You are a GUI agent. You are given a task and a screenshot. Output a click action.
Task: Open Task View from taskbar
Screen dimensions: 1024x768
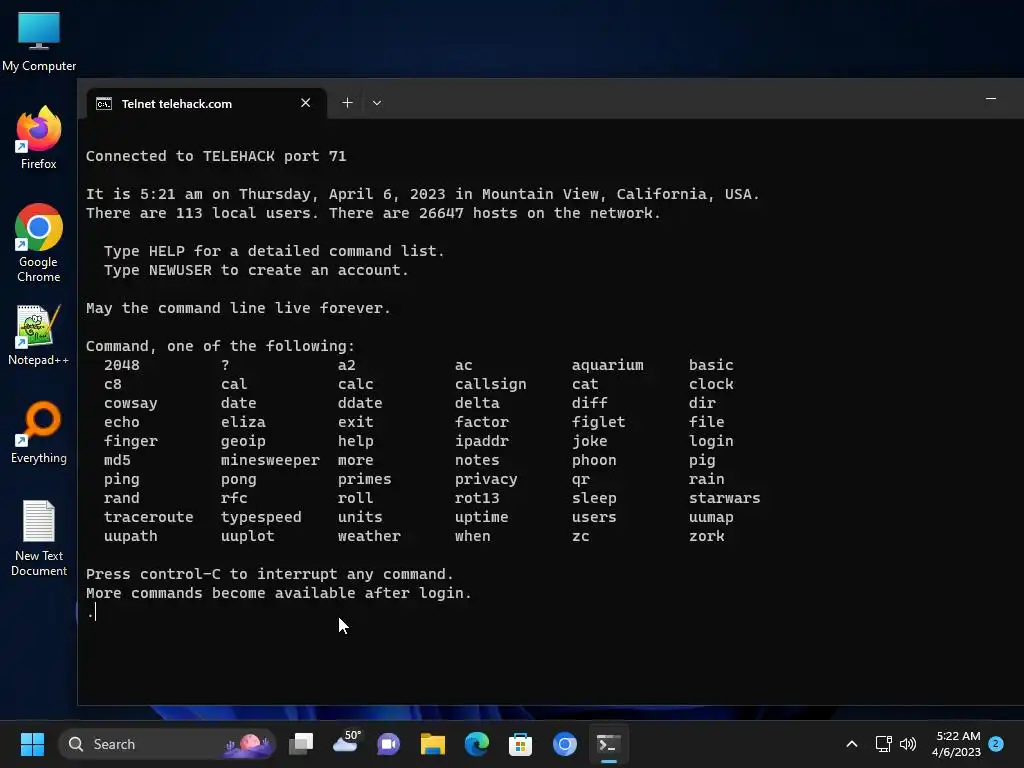[x=301, y=744]
